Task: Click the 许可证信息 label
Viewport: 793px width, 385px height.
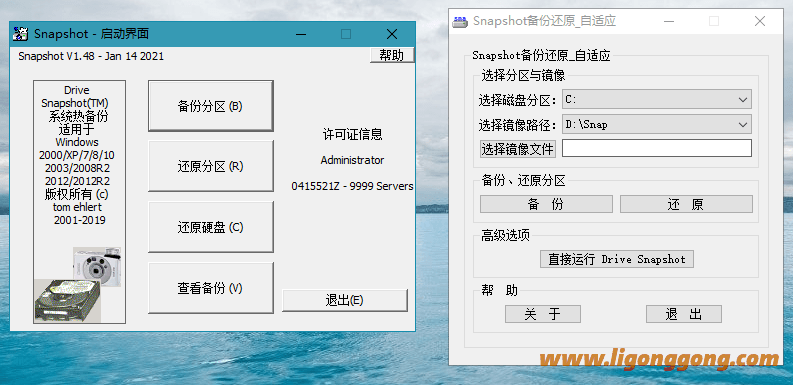Action: pyautogui.click(x=353, y=135)
